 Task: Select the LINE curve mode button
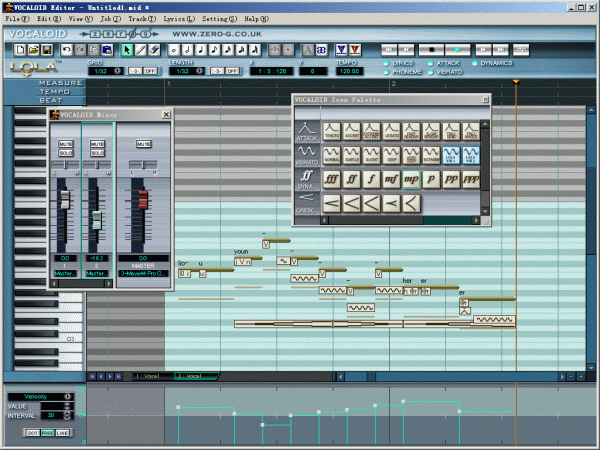62,433
